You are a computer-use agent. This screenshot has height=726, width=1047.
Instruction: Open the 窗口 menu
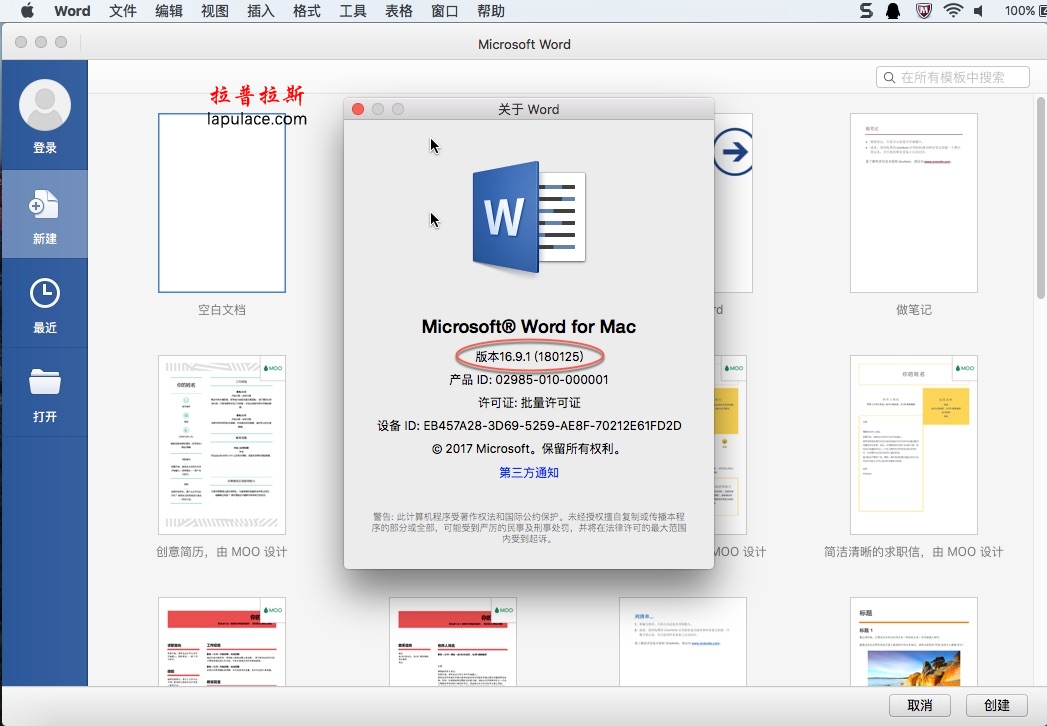coord(445,11)
